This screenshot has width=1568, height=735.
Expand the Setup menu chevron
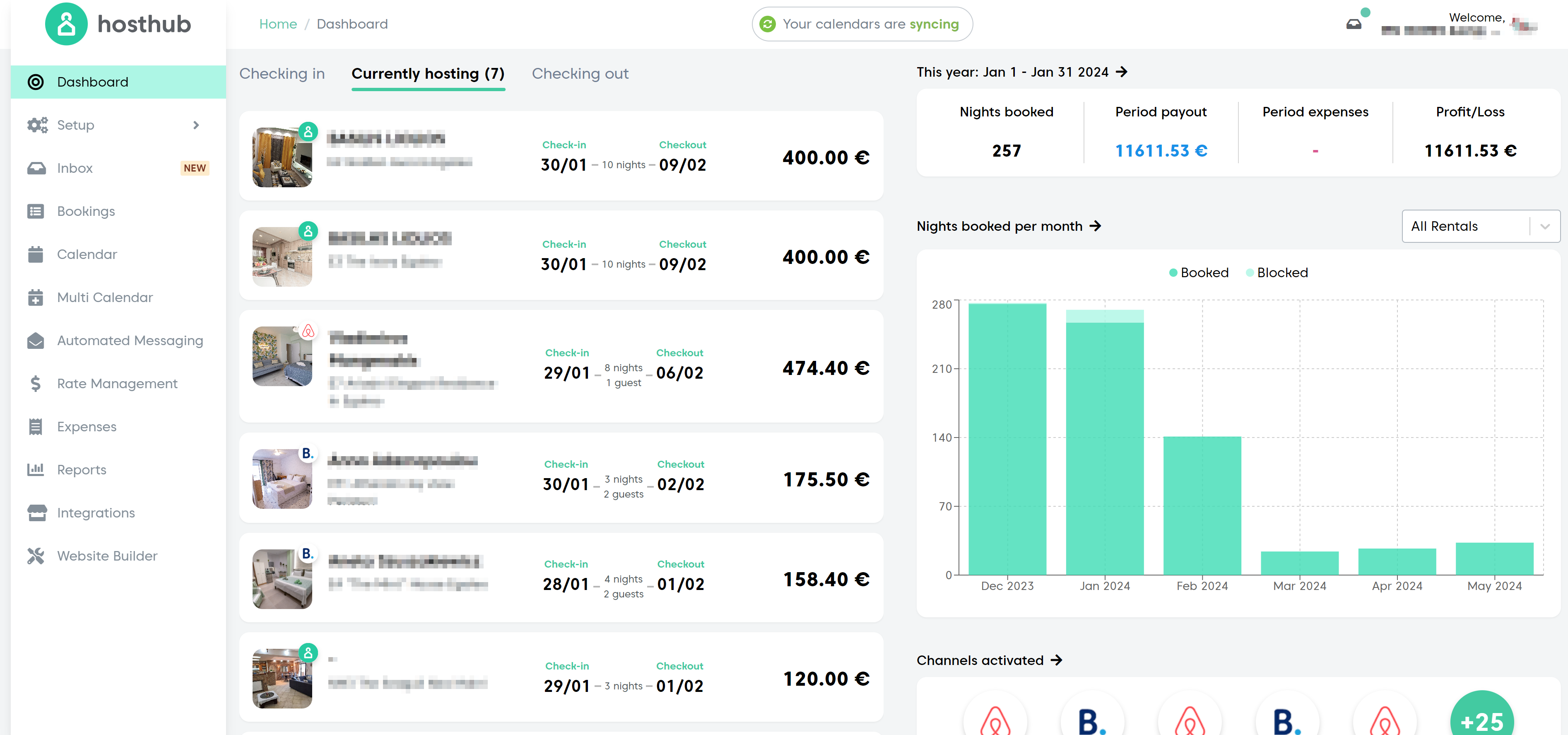pyautogui.click(x=195, y=125)
